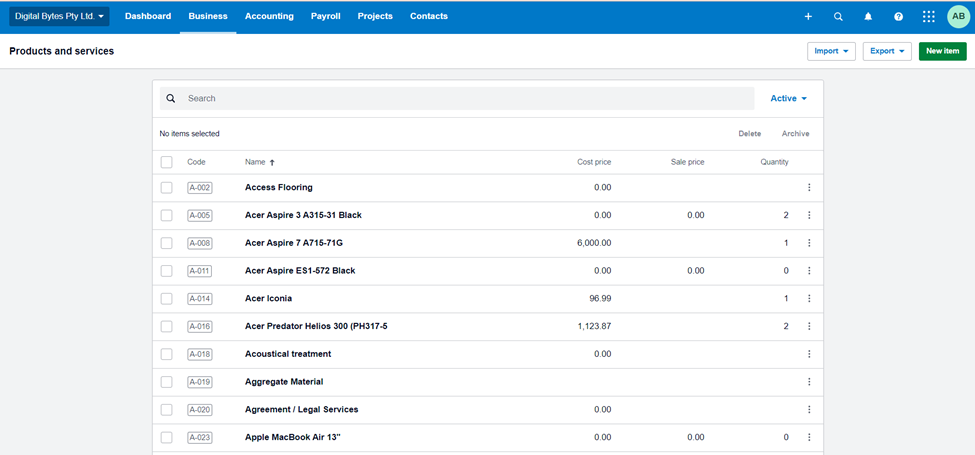Viewport: 975px width, 455px height.
Task: Open the Payroll menu
Action: point(326,16)
